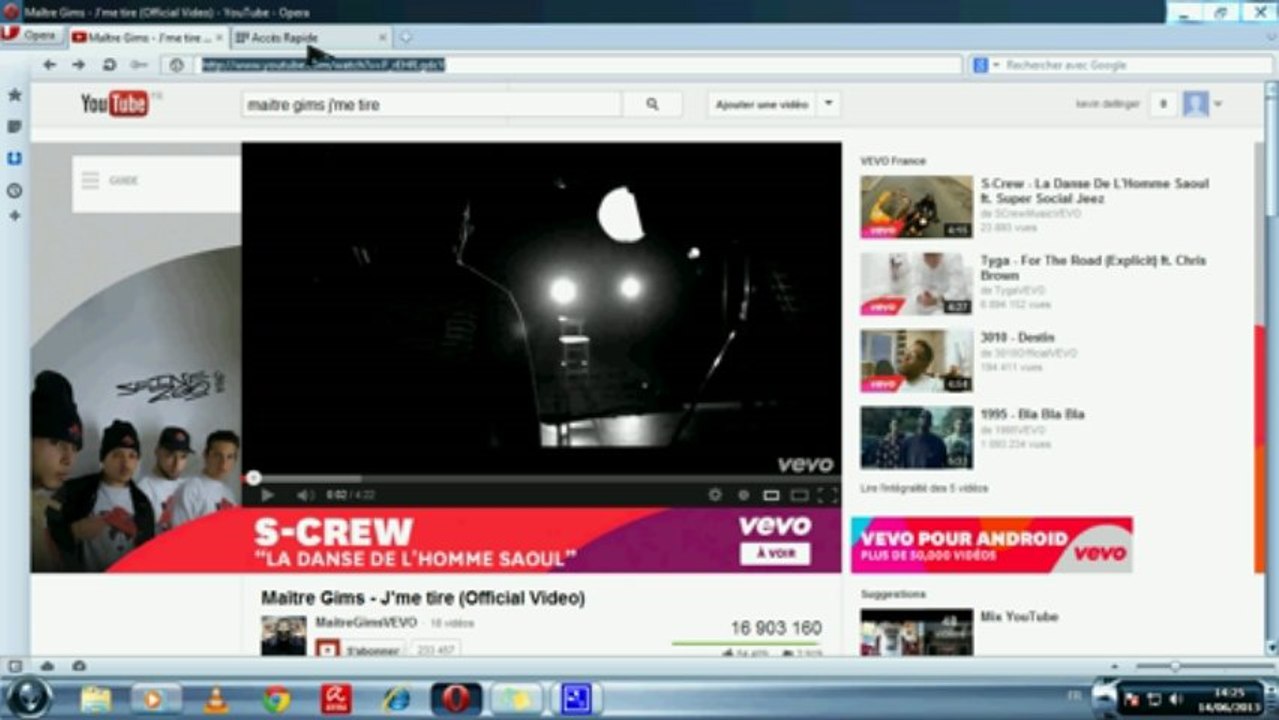Open Internet Explorer from the taskbar
The width and height of the screenshot is (1279, 720).
tap(397, 698)
